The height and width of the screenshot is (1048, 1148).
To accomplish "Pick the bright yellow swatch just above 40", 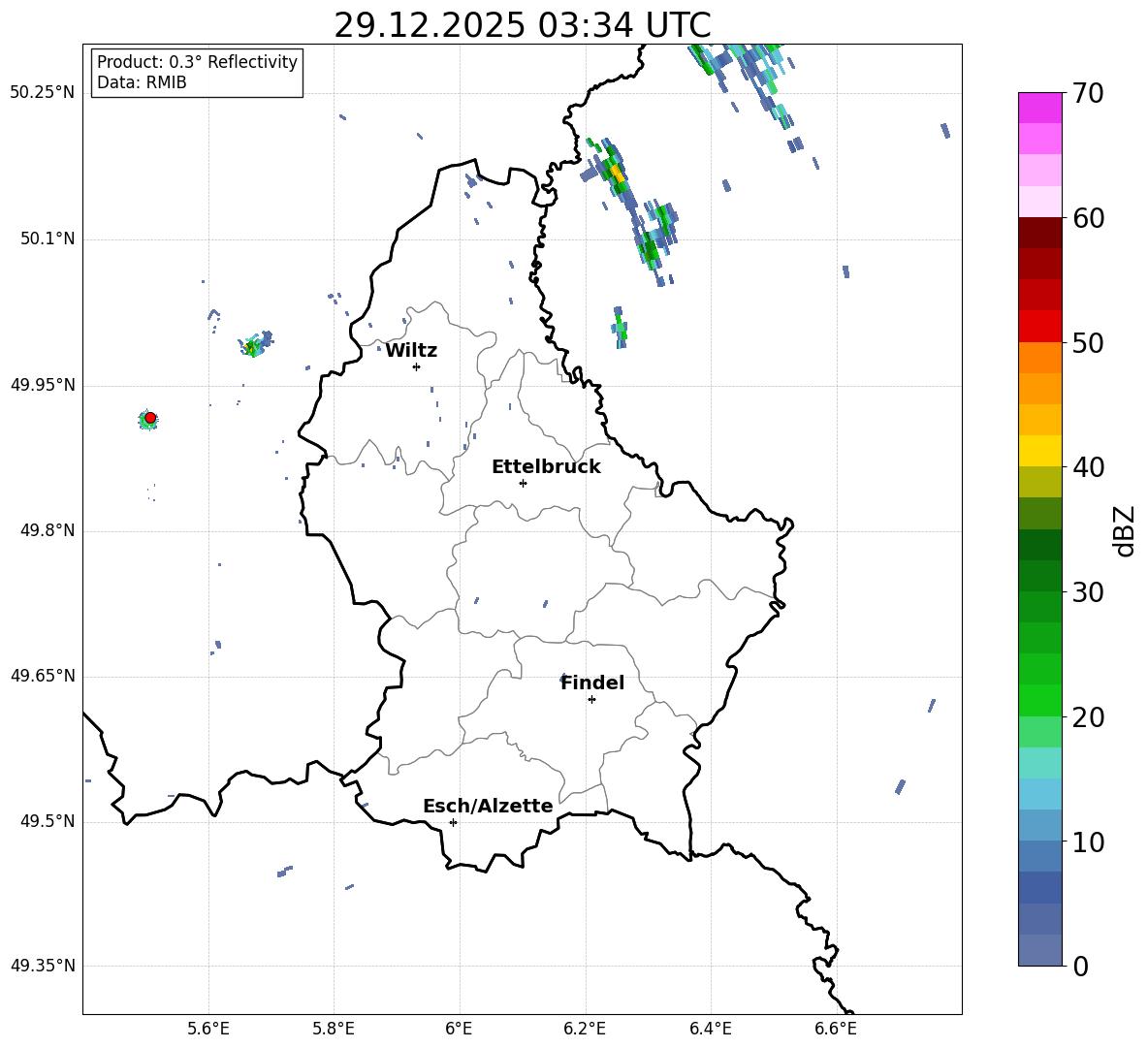I will click(1040, 451).
